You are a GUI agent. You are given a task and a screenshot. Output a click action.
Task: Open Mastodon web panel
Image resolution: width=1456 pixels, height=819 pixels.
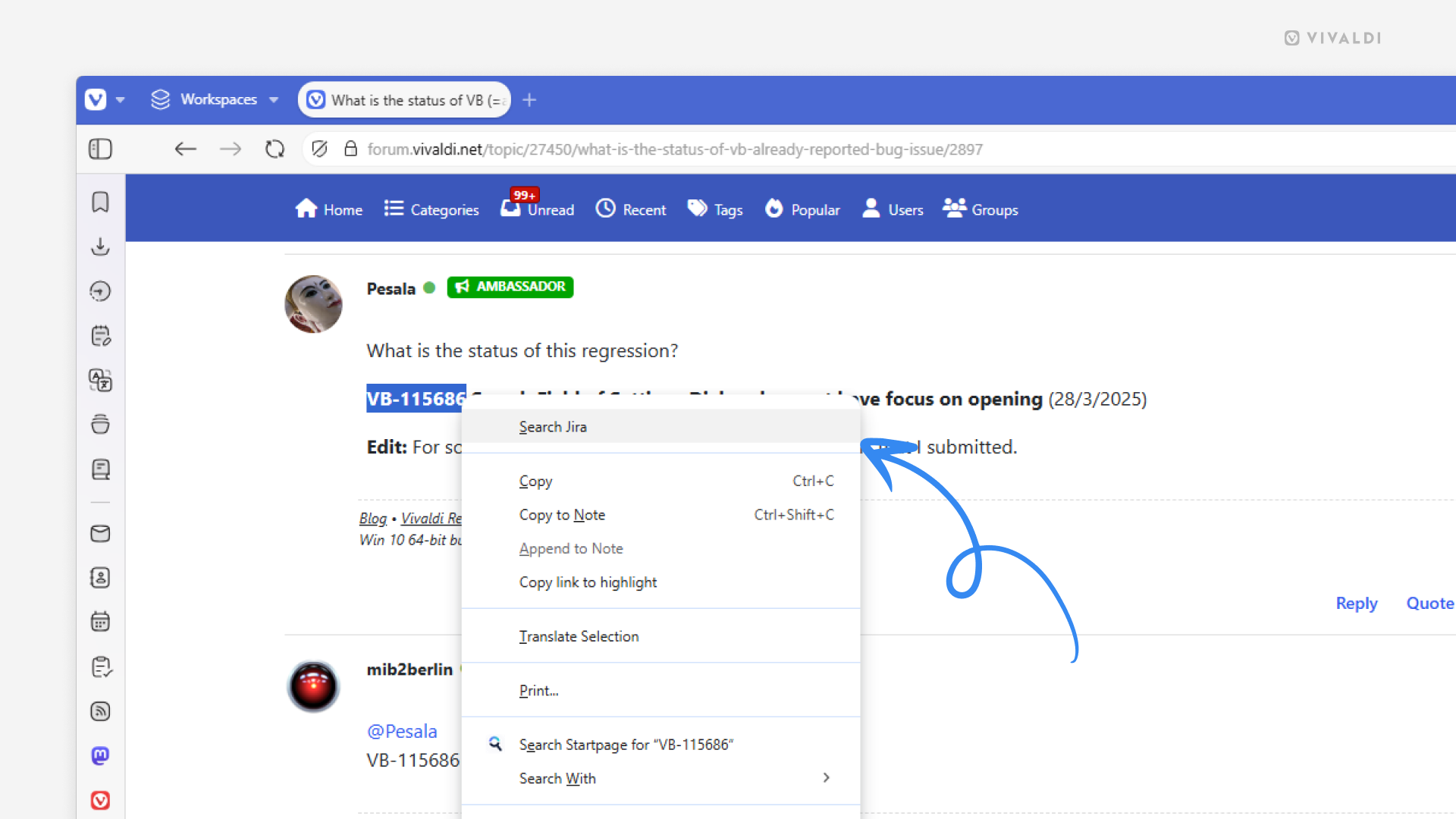pyautogui.click(x=100, y=755)
